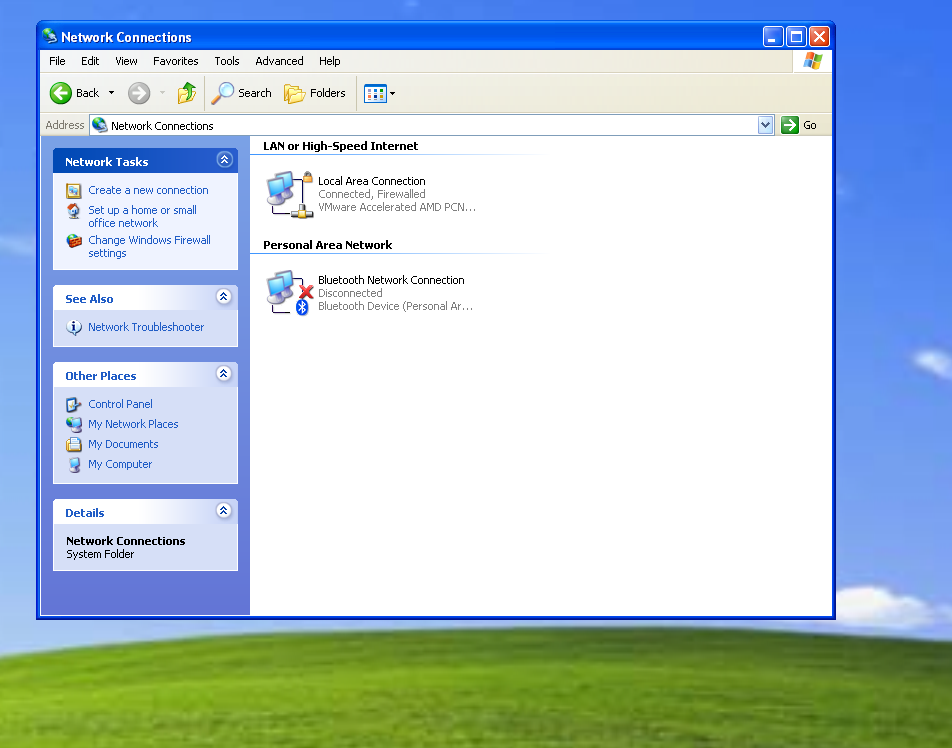Open the Back button history dropdown arrow
Viewport: 952px width, 748px height.
tap(111, 93)
